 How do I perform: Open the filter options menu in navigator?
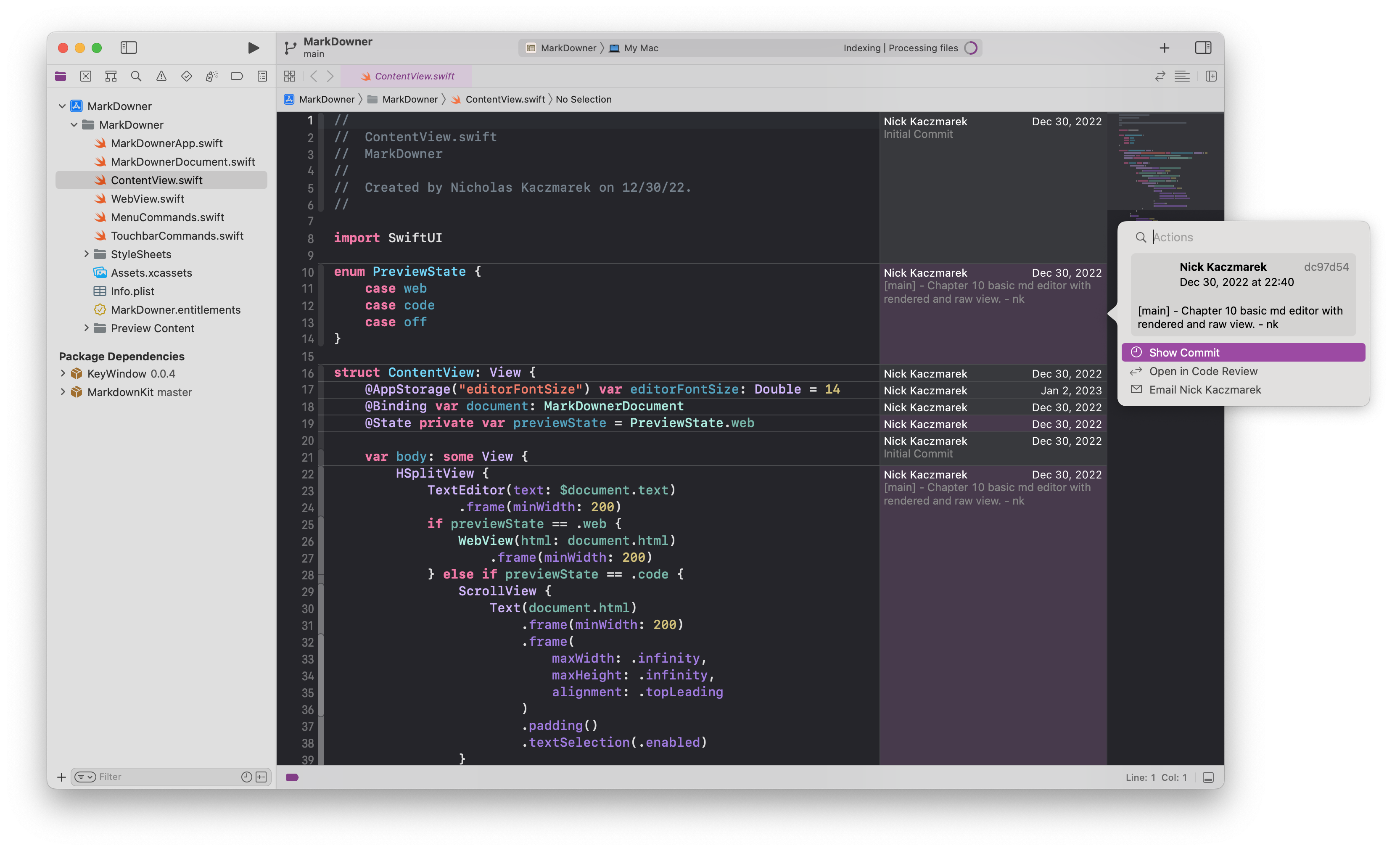tap(85, 777)
